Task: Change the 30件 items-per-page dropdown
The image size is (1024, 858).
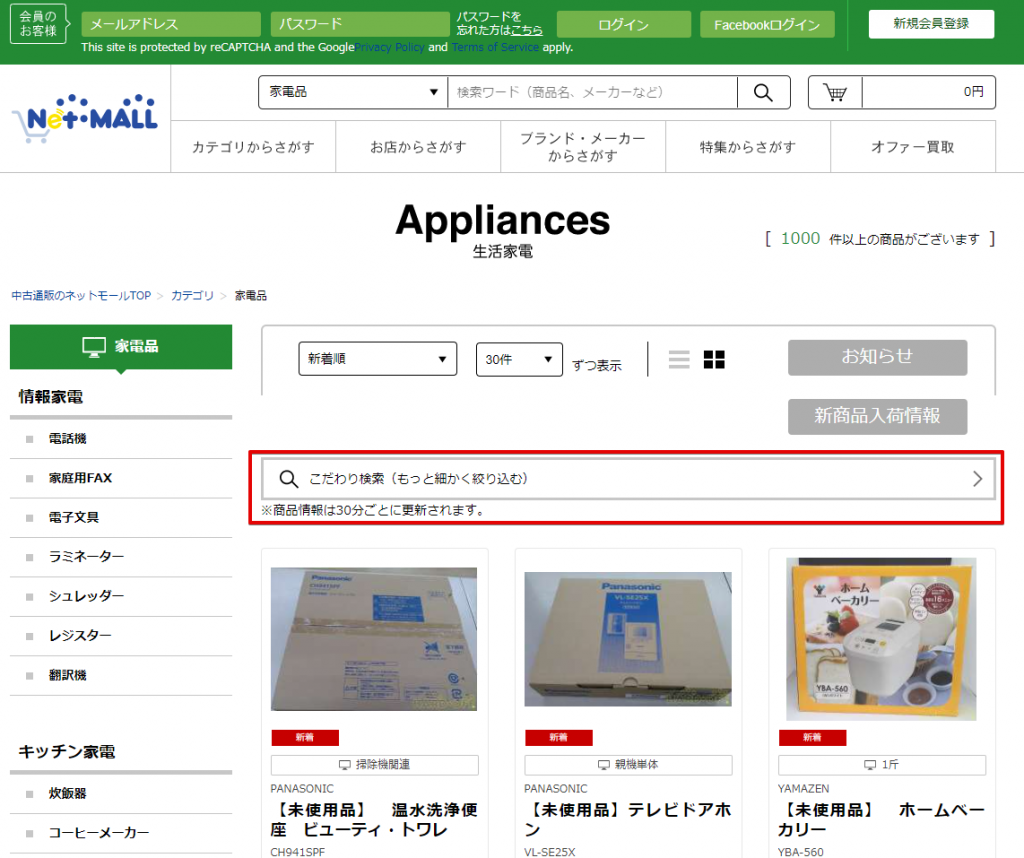Action: pyautogui.click(x=519, y=359)
